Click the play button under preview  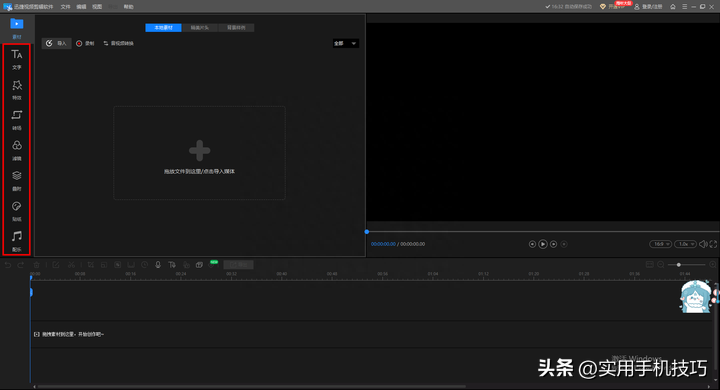click(543, 244)
